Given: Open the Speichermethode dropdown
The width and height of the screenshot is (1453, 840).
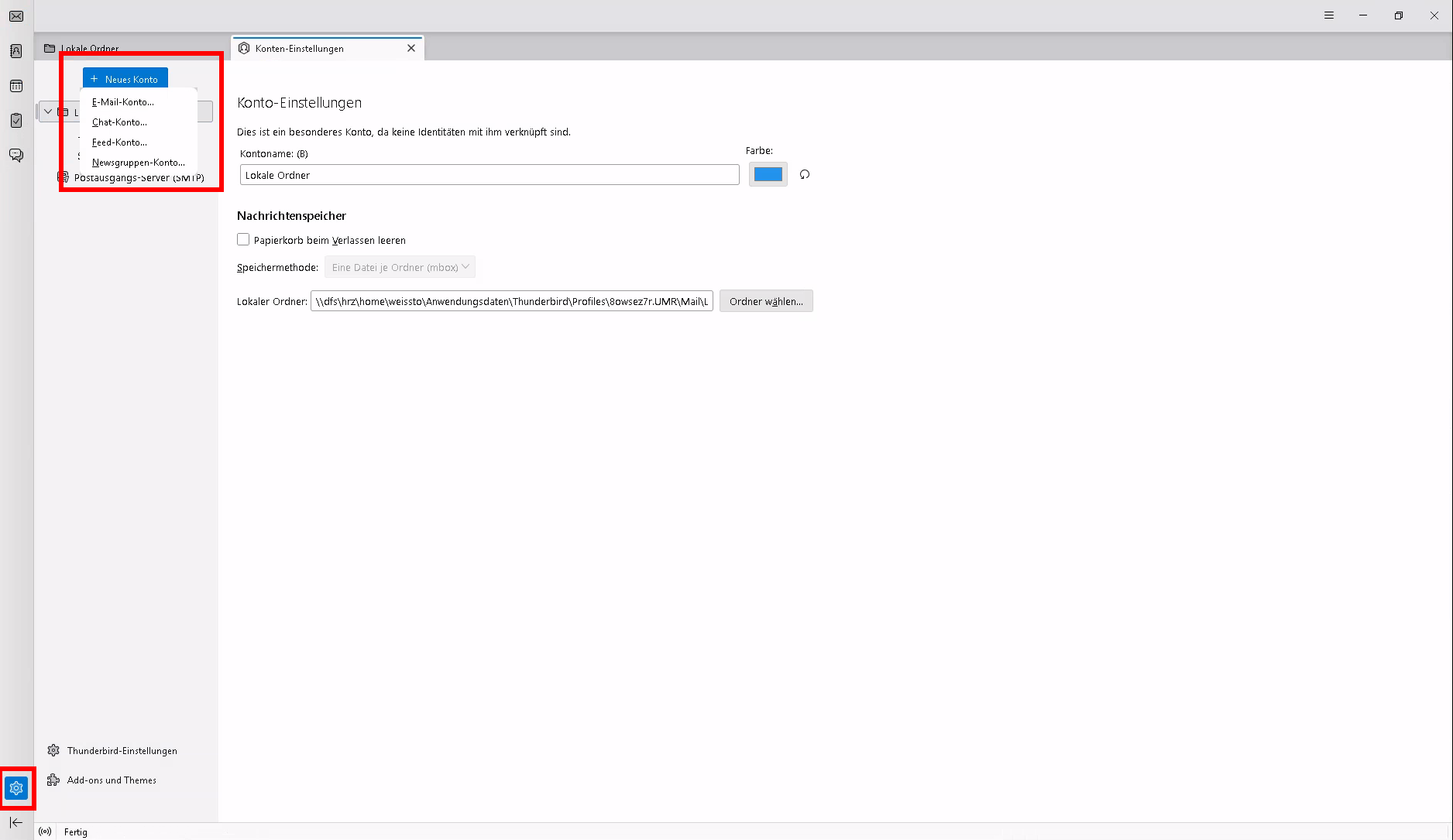Looking at the screenshot, I should coord(400,267).
